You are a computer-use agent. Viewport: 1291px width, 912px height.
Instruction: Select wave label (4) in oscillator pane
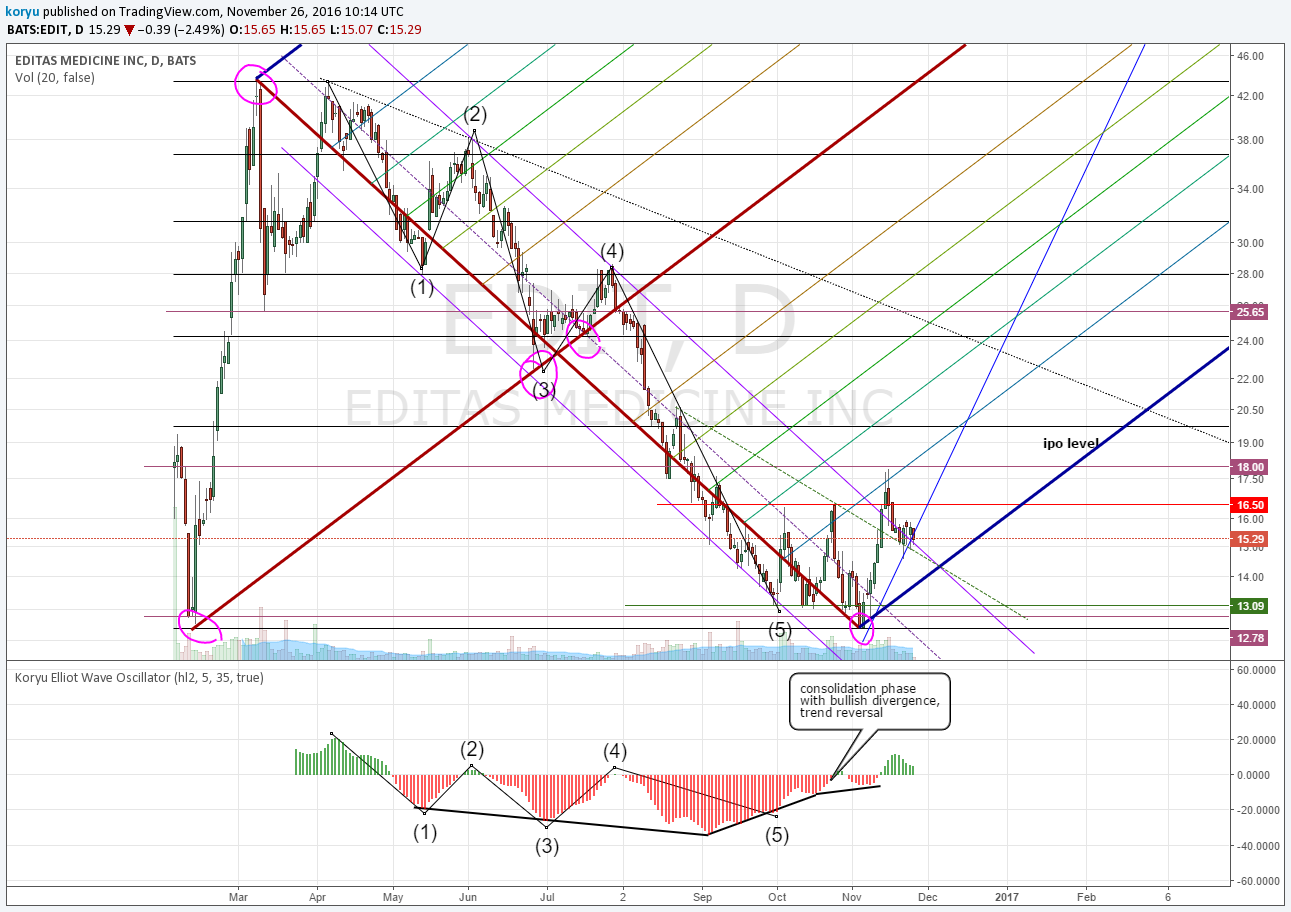[614, 751]
